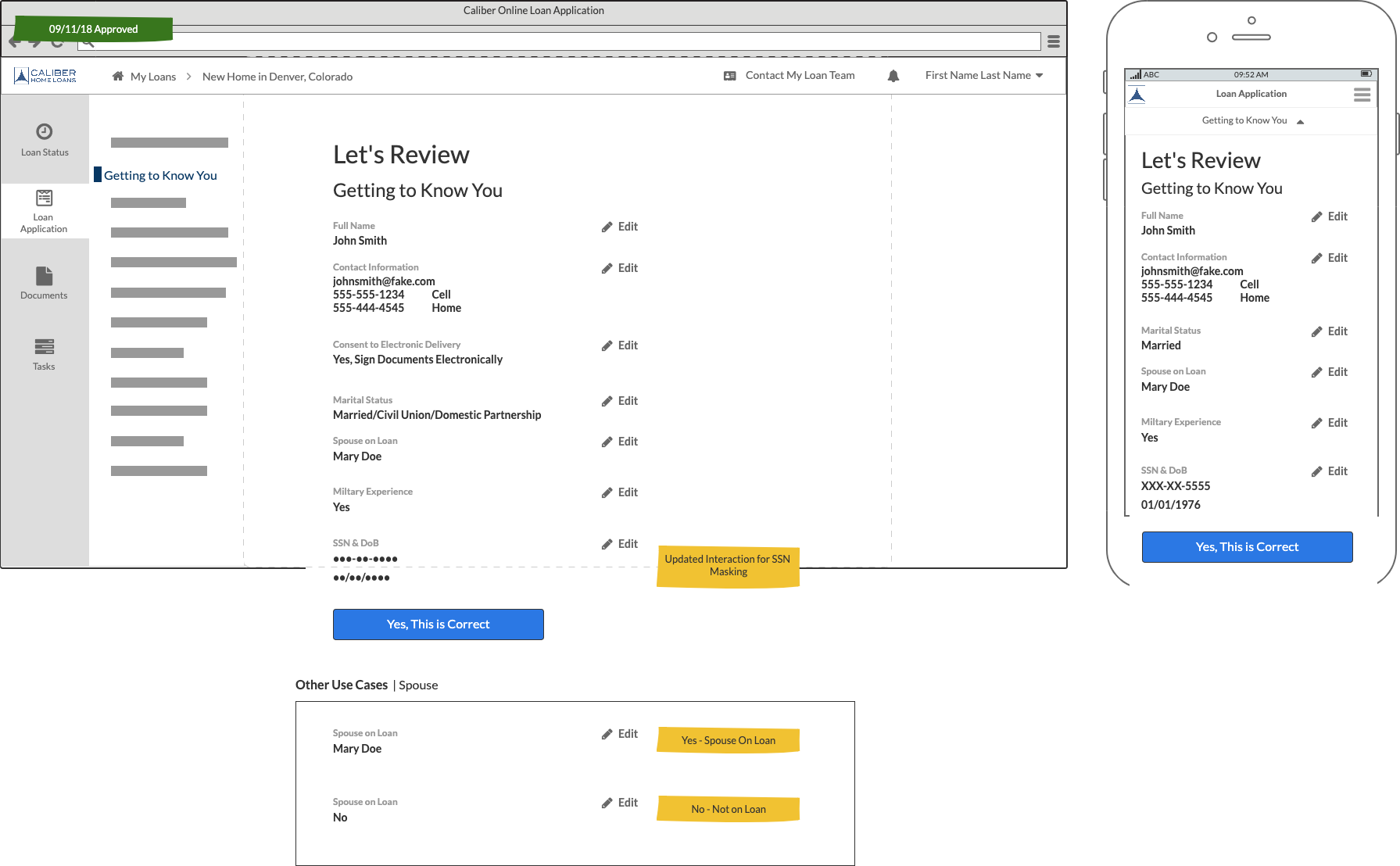Select Getting to Know You in the side menu
Viewport: 1400px width, 866px height.
point(160,176)
